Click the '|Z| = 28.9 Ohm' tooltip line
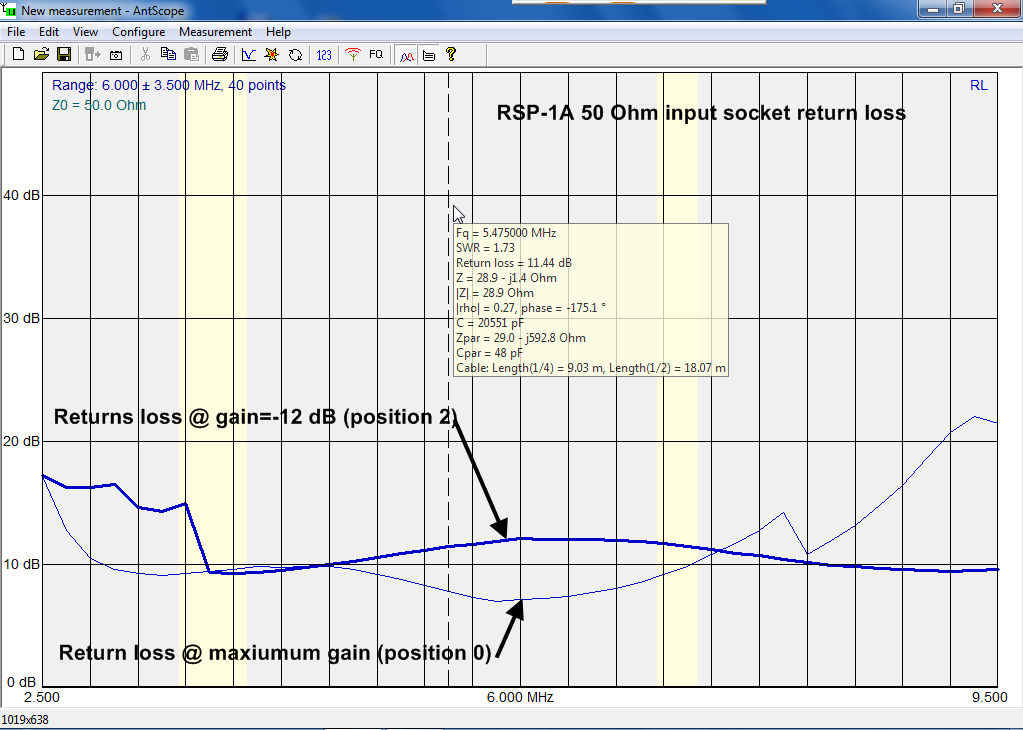This screenshot has width=1023, height=730. (495, 293)
